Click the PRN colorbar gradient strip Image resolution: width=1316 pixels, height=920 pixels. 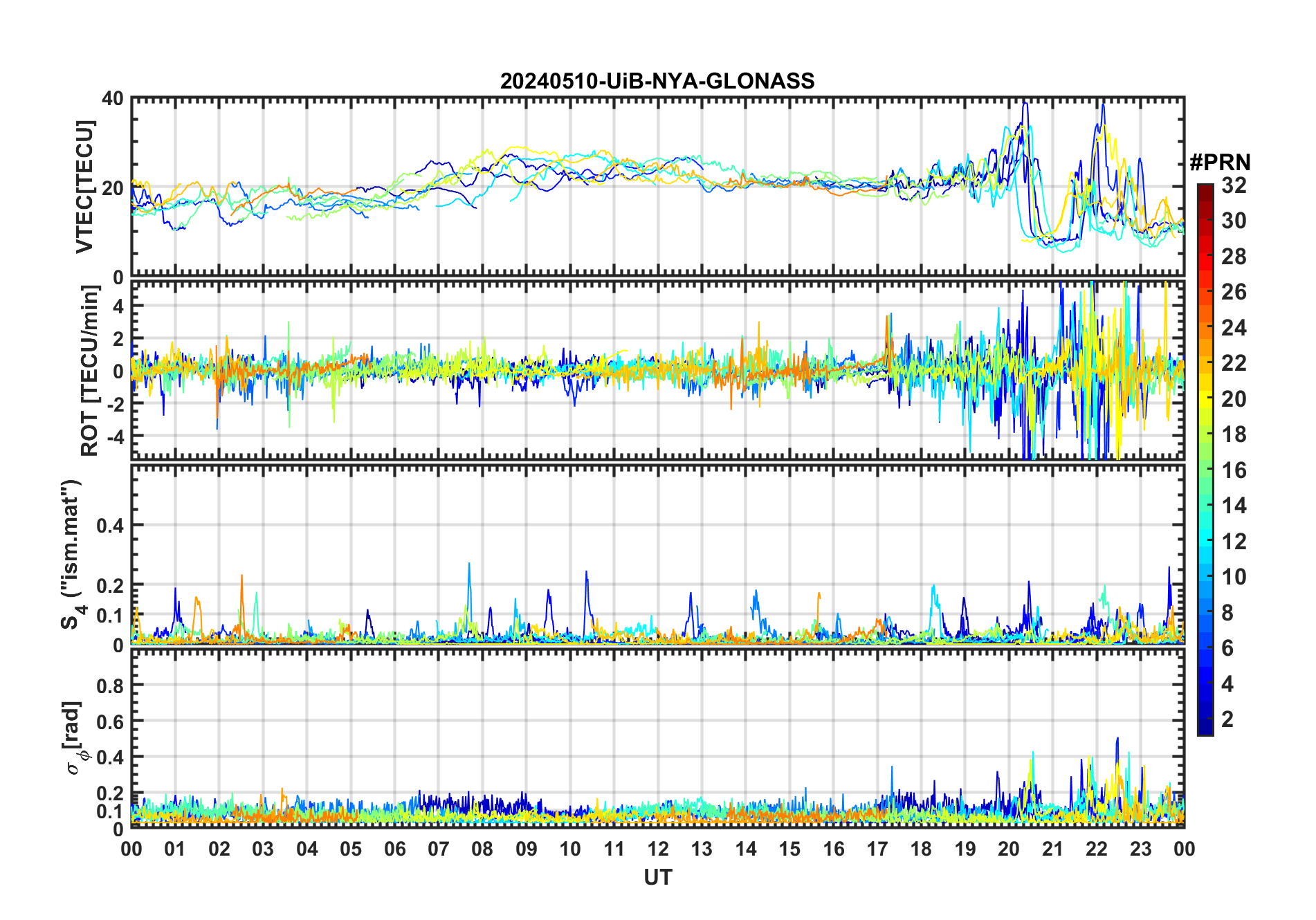pos(1205,459)
